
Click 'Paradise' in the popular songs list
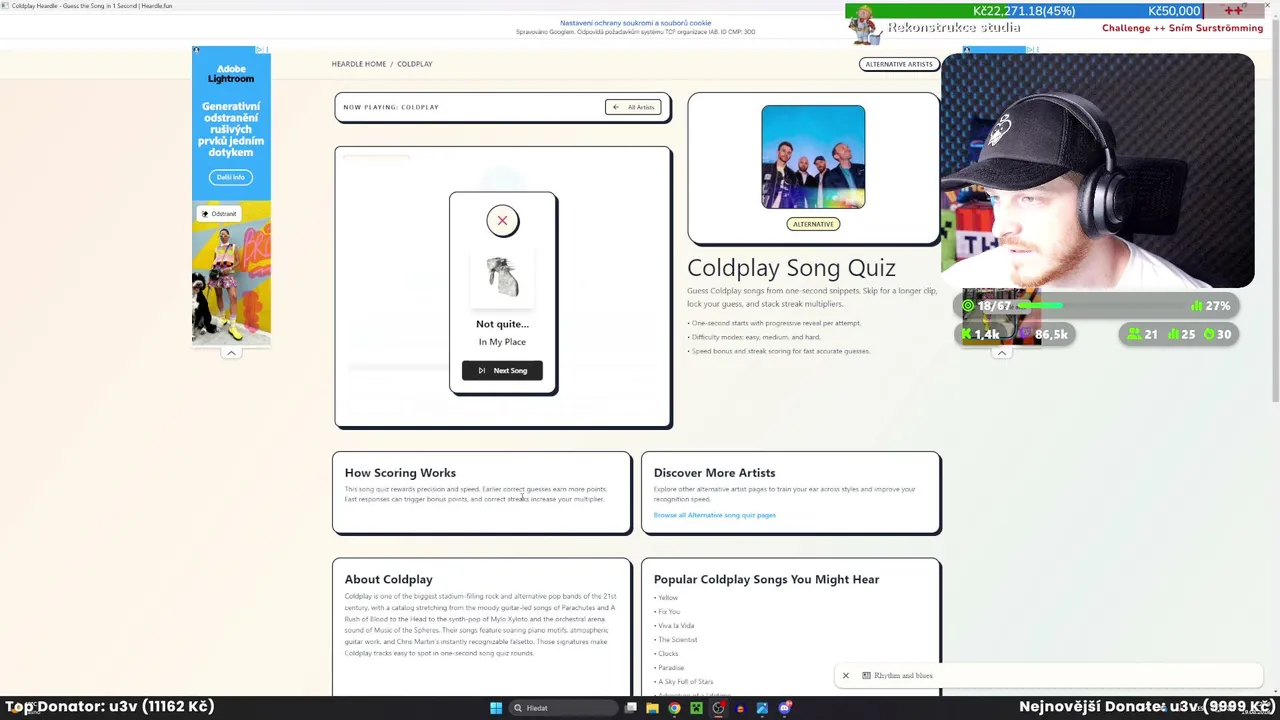pyautogui.click(x=671, y=668)
